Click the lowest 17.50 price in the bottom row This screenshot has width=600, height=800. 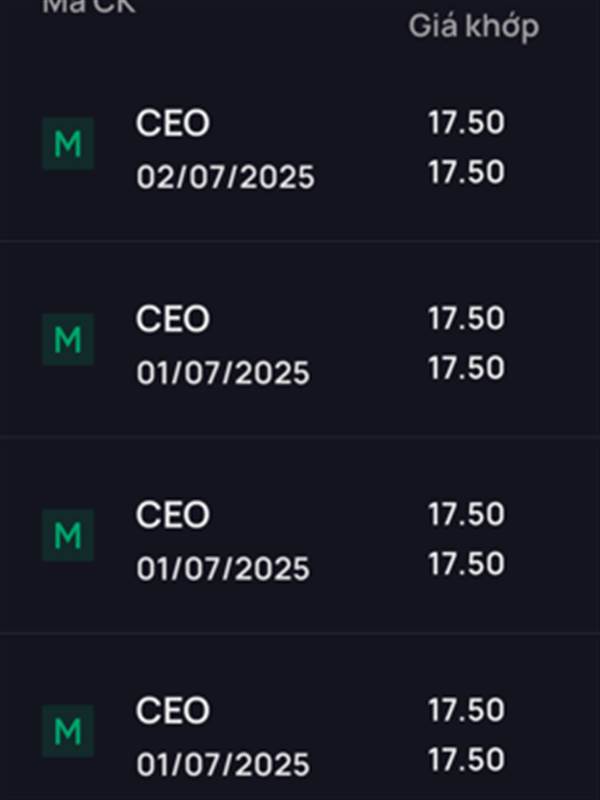(x=466, y=760)
